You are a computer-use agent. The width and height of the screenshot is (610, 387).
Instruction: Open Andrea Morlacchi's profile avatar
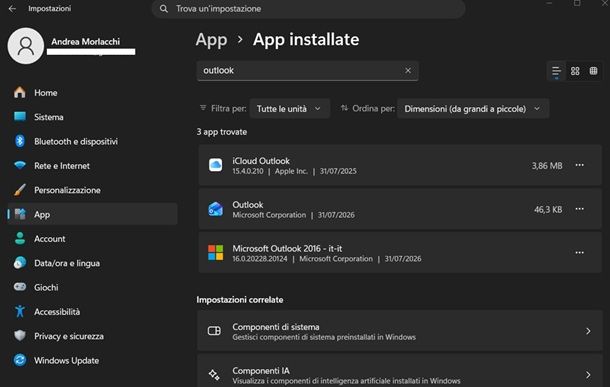(26, 46)
